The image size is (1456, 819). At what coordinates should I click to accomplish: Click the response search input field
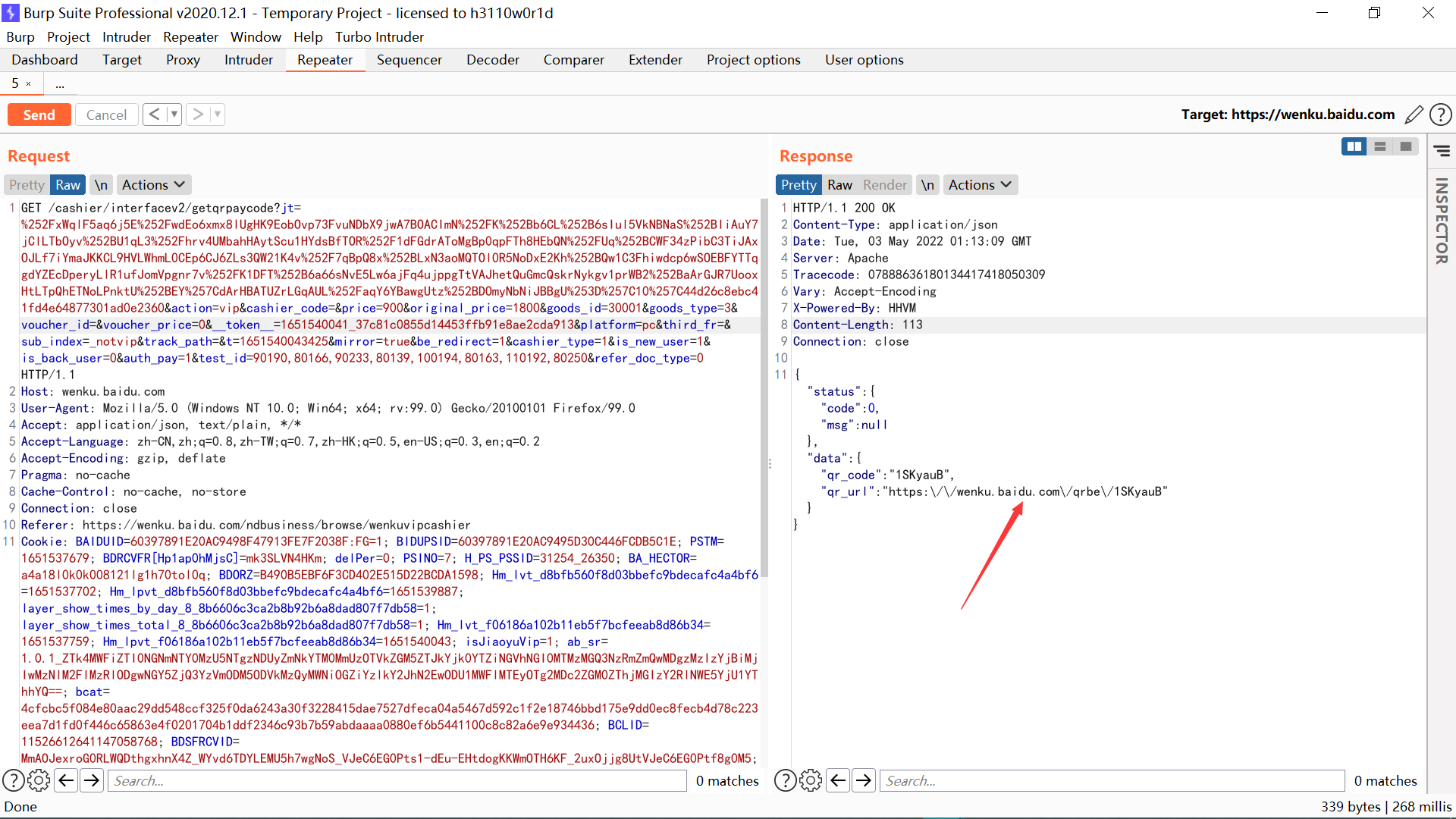[1112, 780]
